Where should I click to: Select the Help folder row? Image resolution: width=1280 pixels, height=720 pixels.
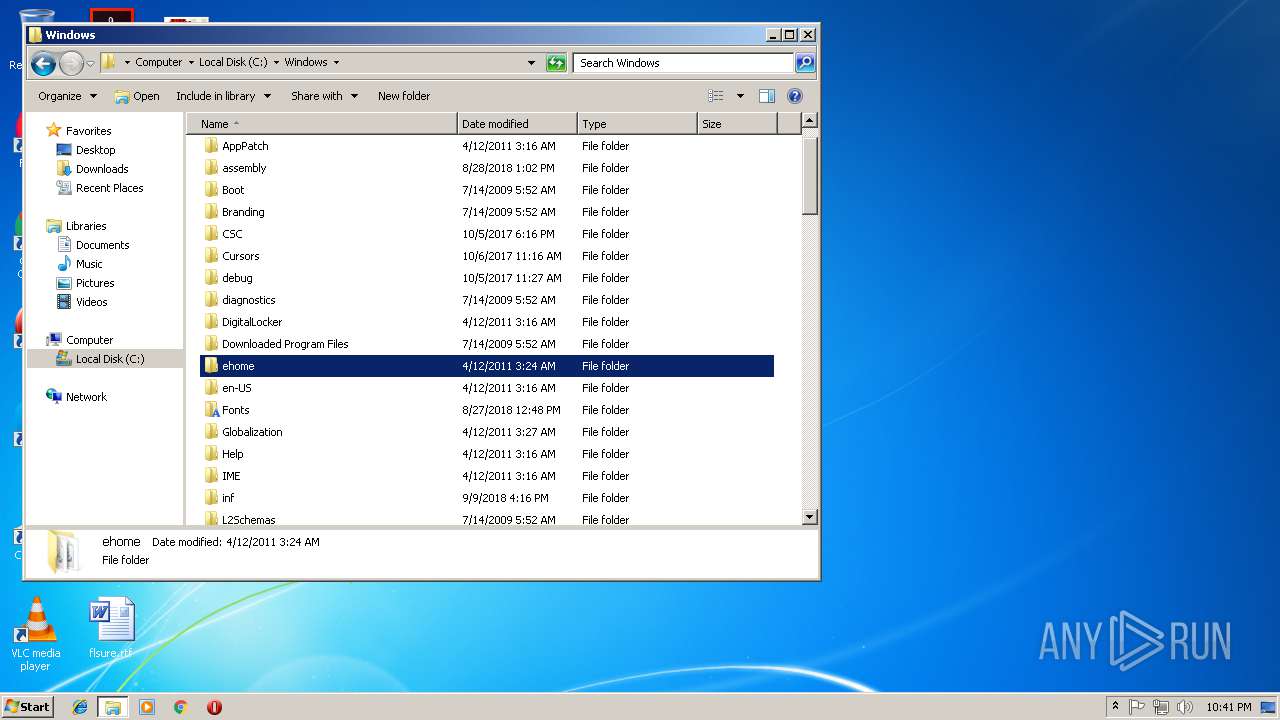pos(486,454)
